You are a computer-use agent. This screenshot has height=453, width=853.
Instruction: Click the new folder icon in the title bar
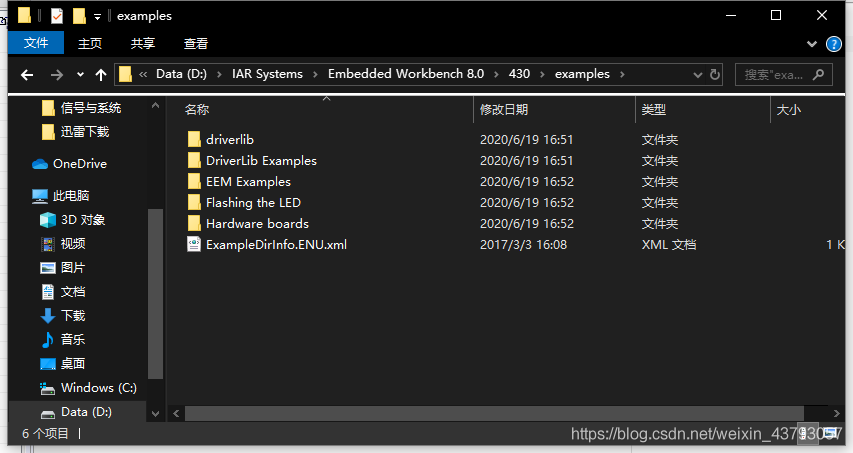pyautogui.click(x=79, y=16)
